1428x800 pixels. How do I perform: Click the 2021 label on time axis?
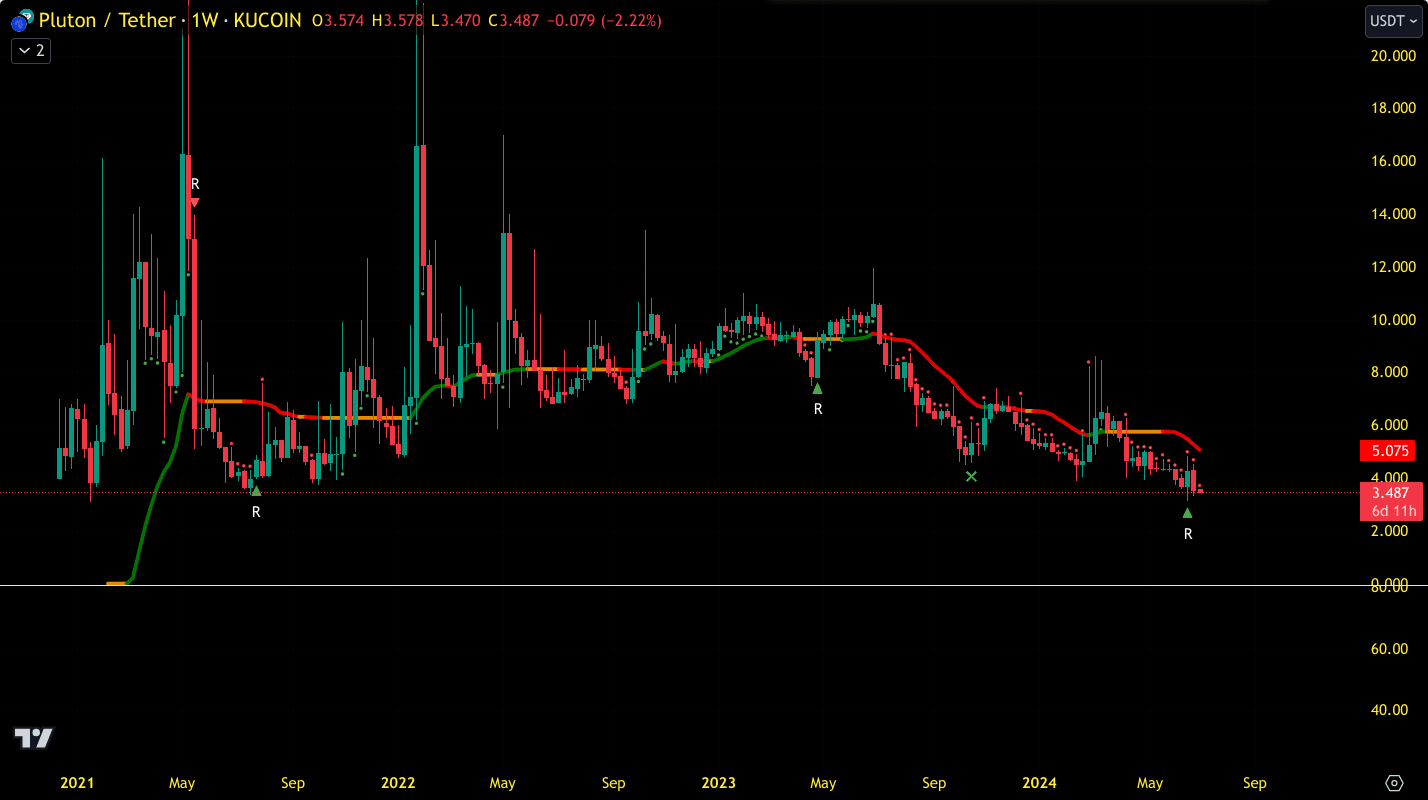(77, 783)
